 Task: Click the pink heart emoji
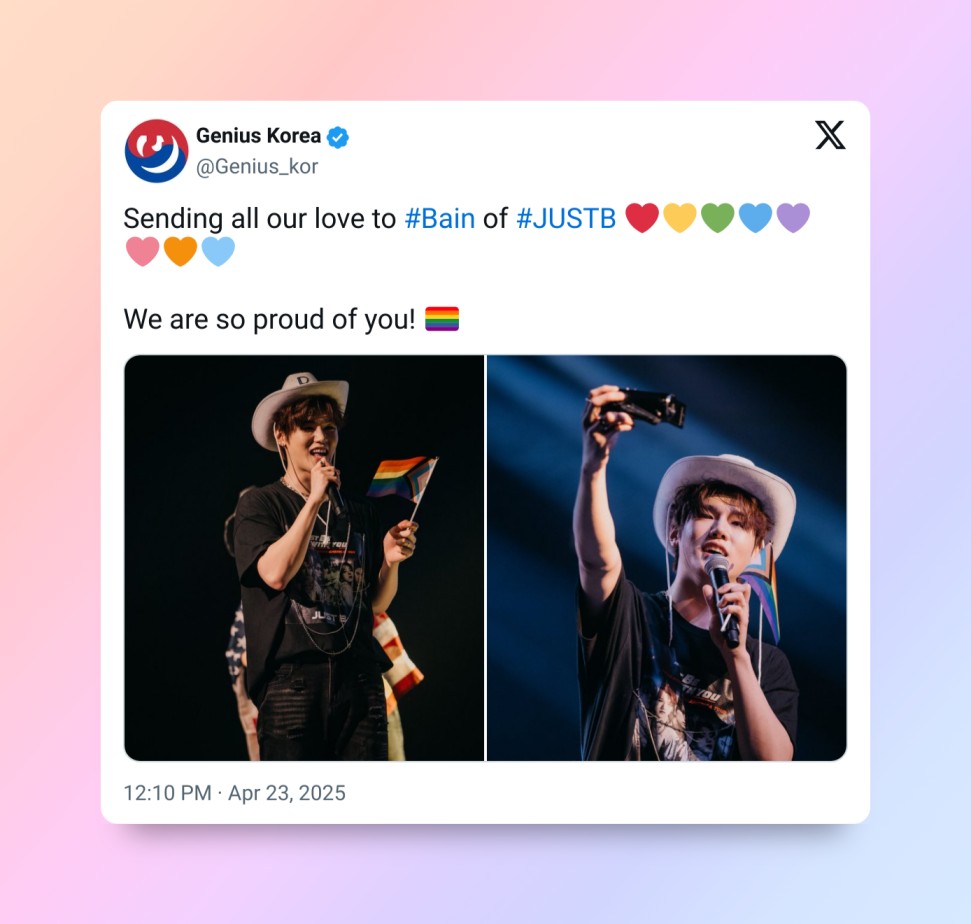(x=142, y=251)
